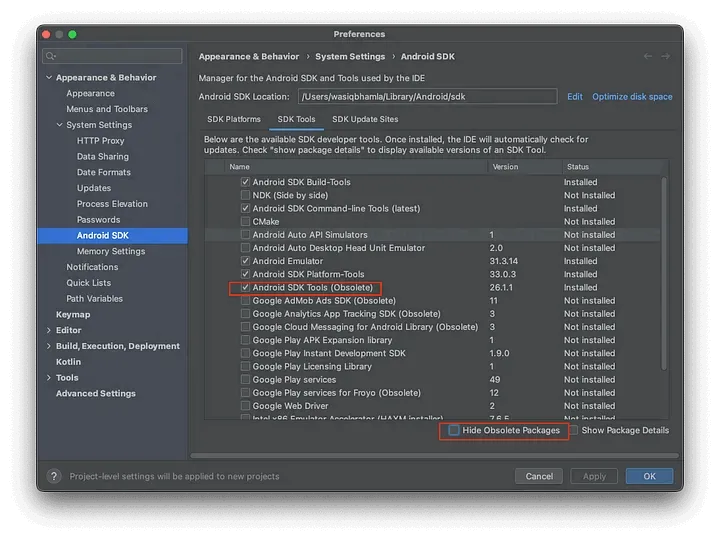
Task: Open Updates settings in sidebar
Action: pyautogui.click(x=94, y=188)
